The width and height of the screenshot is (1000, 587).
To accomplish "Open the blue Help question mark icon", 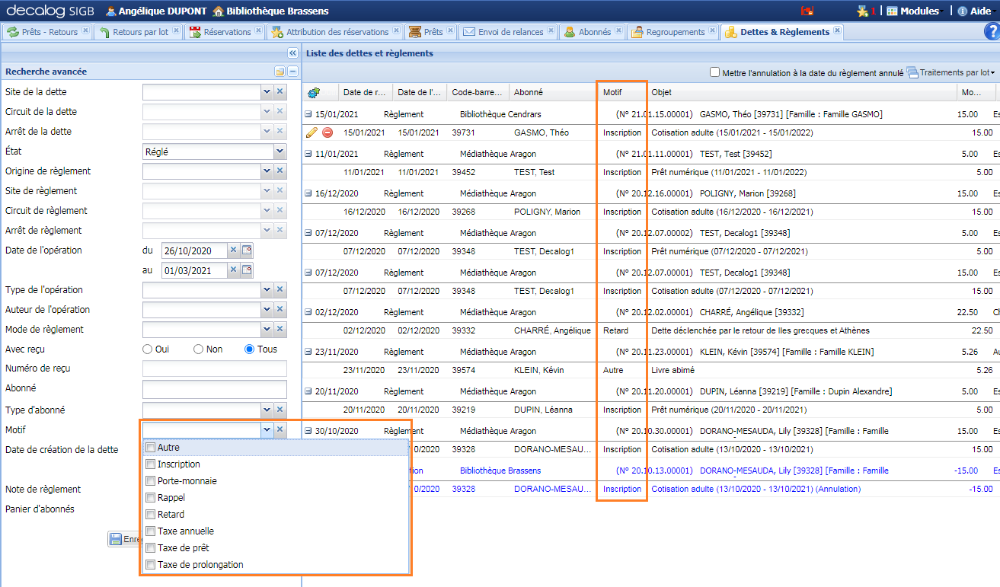I will click(x=991, y=32).
